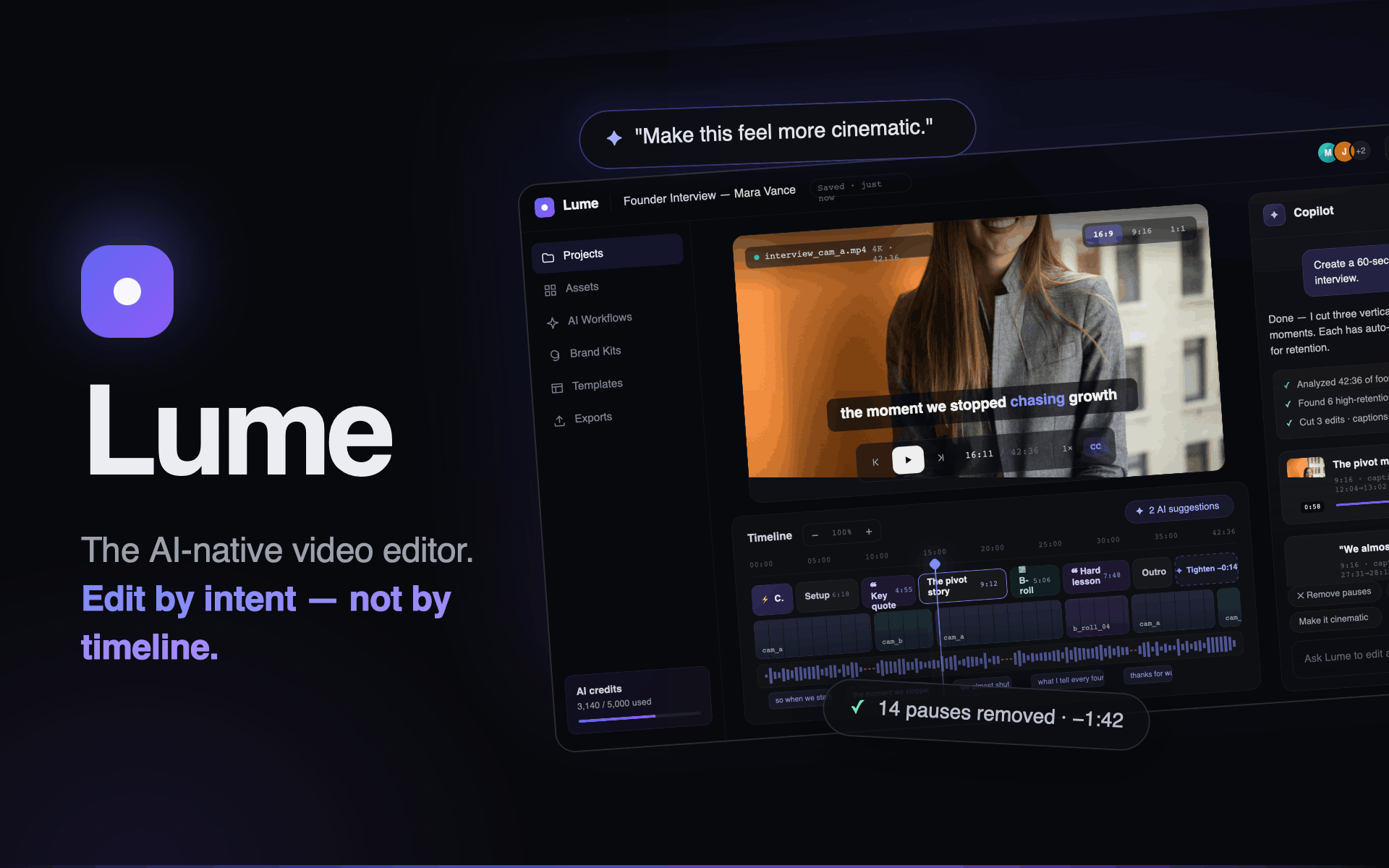Click the 'so when we' caption chip
The width and height of the screenshot is (1389, 868).
coord(799,699)
